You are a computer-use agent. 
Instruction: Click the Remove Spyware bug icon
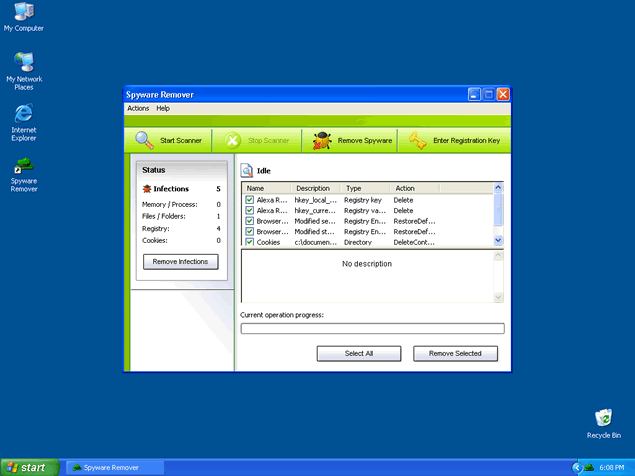[x=322, y=141]
